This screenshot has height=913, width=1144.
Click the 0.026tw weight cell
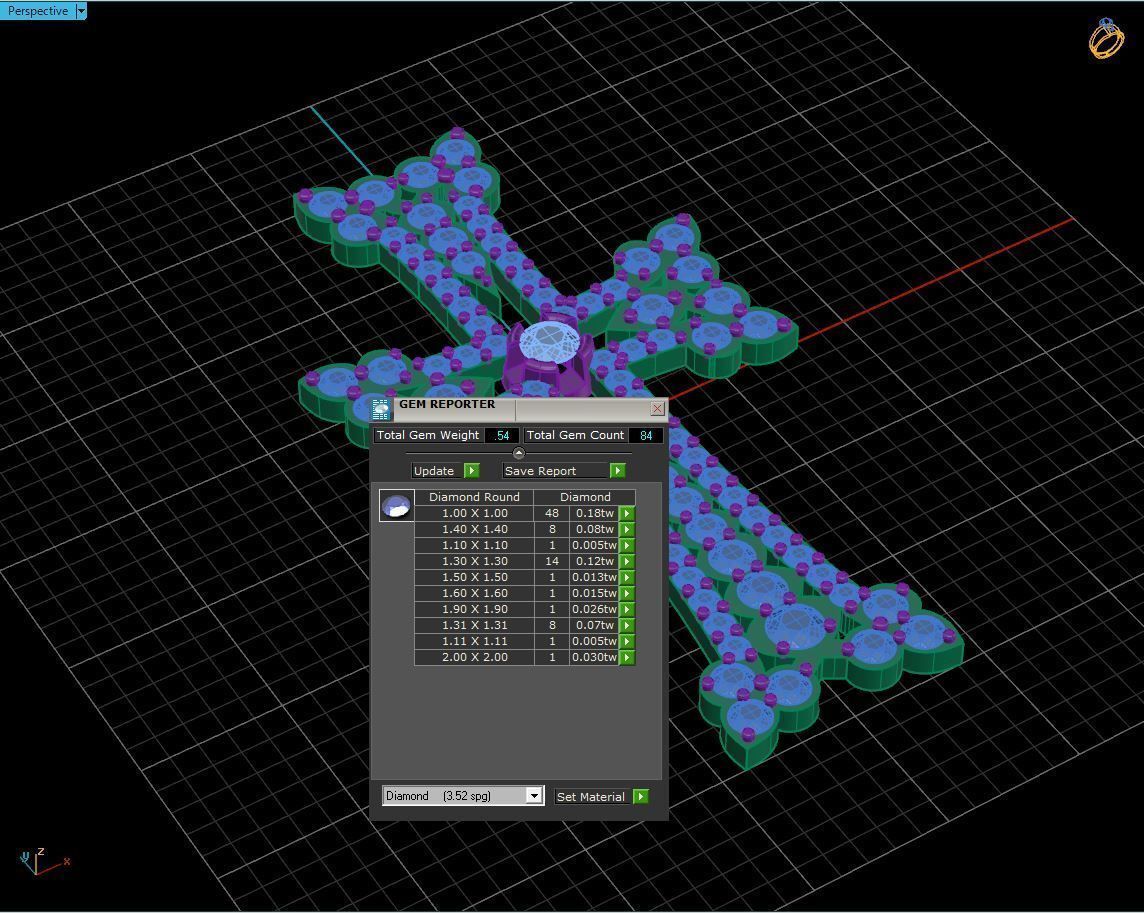click(595, 609)
